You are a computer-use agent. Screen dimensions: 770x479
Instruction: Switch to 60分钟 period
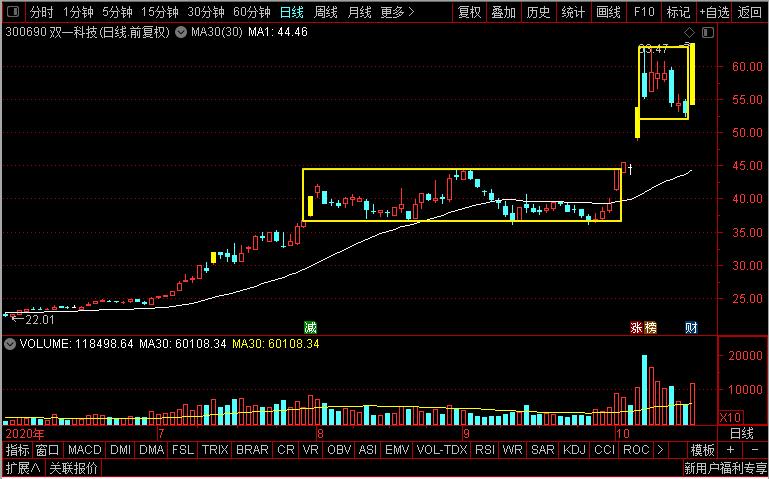252,12
